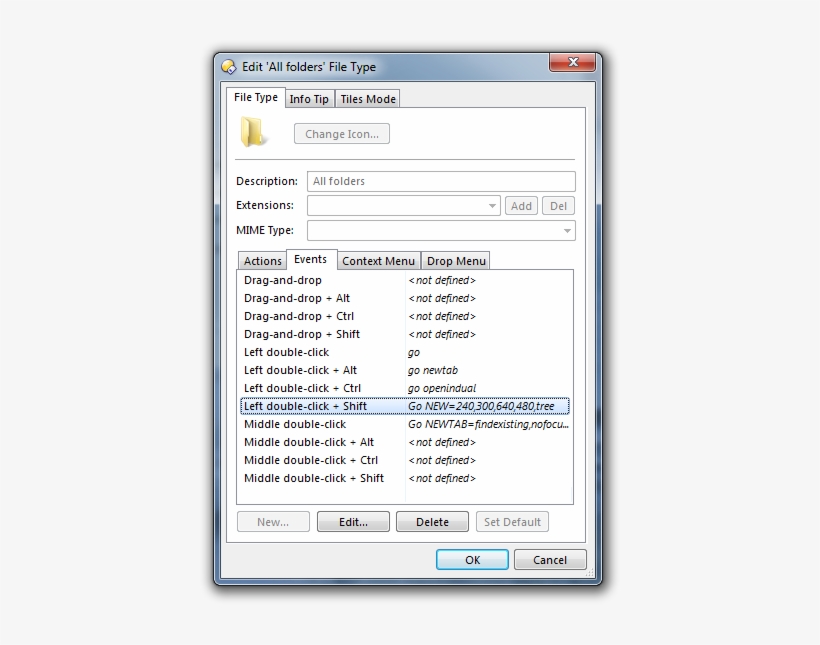The image size is (820, 645).
Task: Close the Edit File Type dialog
Action: tap(572, 63)
